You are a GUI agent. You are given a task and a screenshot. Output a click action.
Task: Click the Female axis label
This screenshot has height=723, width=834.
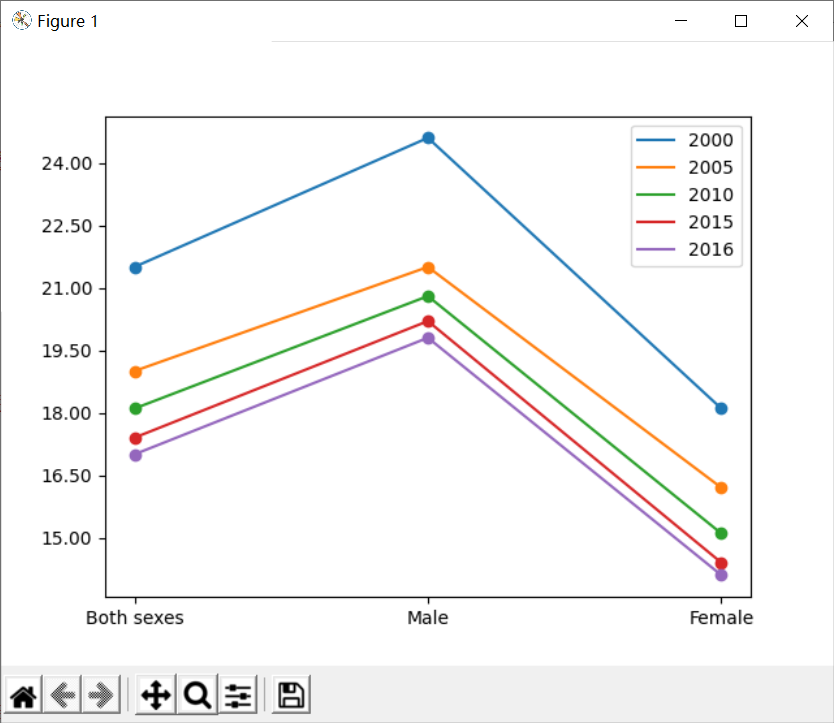[x=721, y=618]
